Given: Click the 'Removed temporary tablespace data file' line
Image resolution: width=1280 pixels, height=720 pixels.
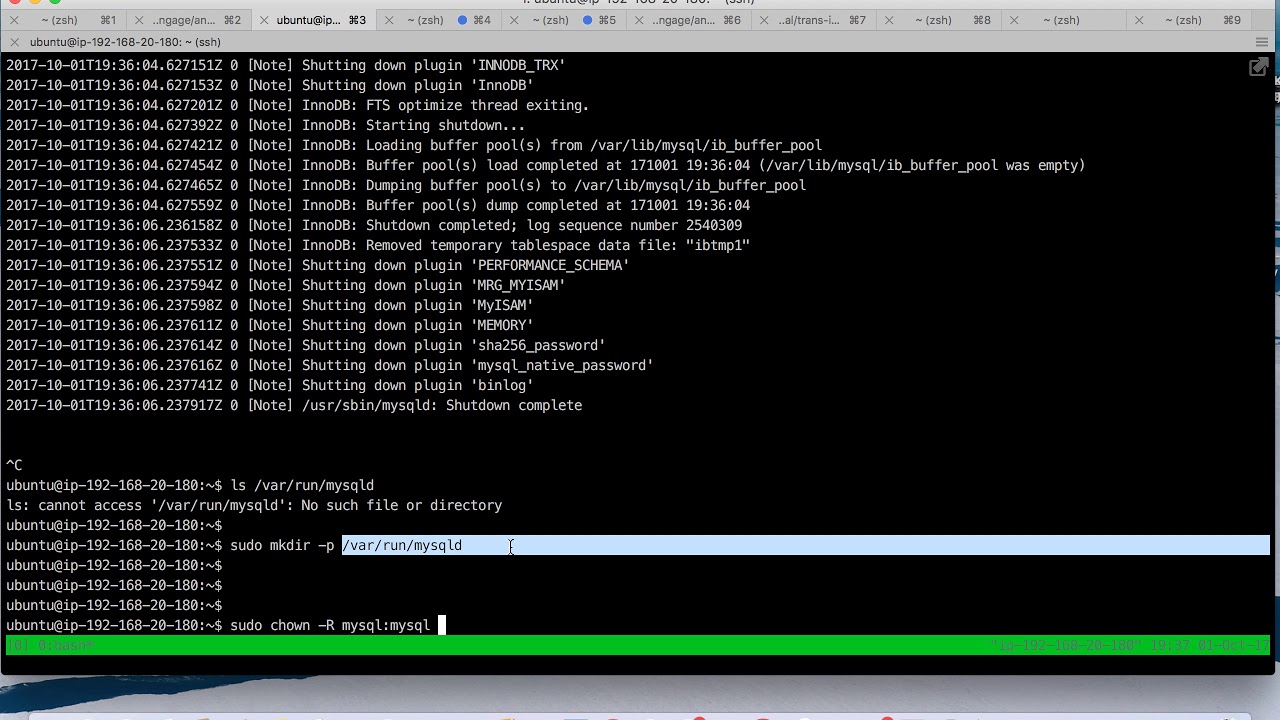Looking at the screenshot, I should pos(378,245).
